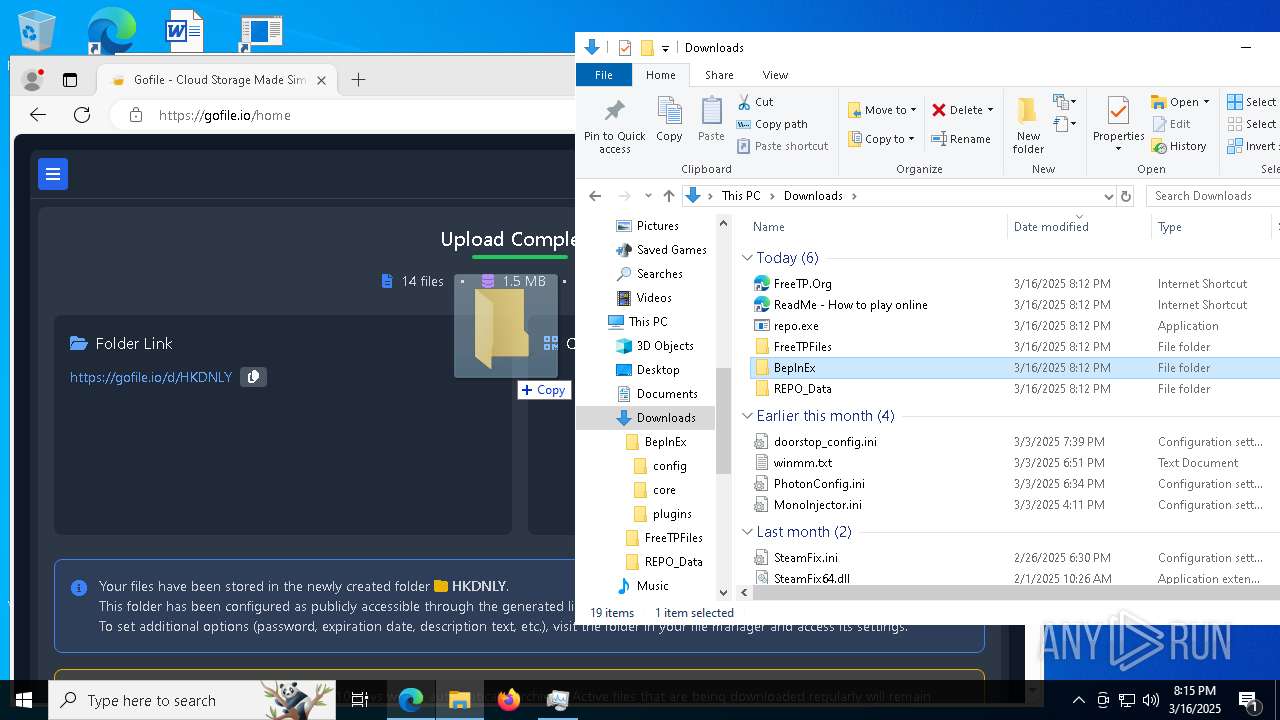Close the Gofile browser tab

click(322, 80)
